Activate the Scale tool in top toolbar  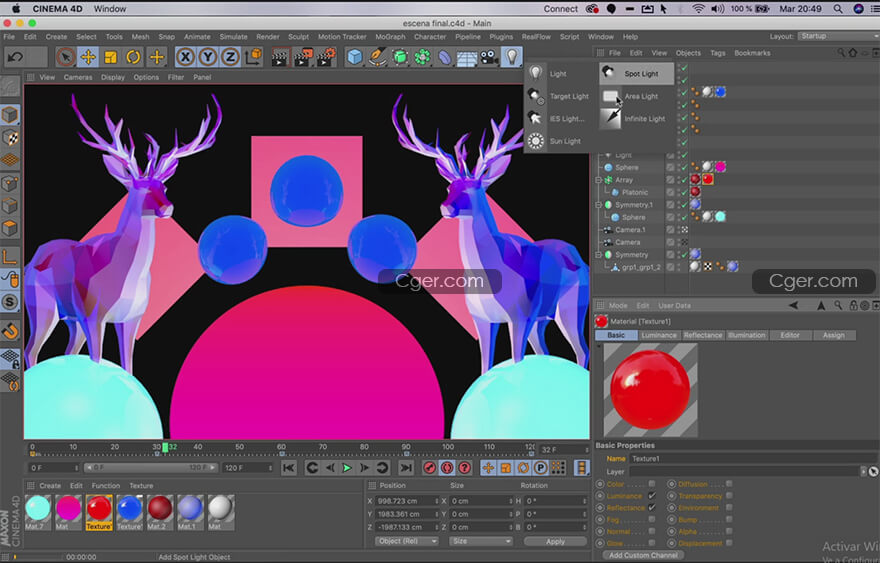pyautogui.click(x=111, y=57)
